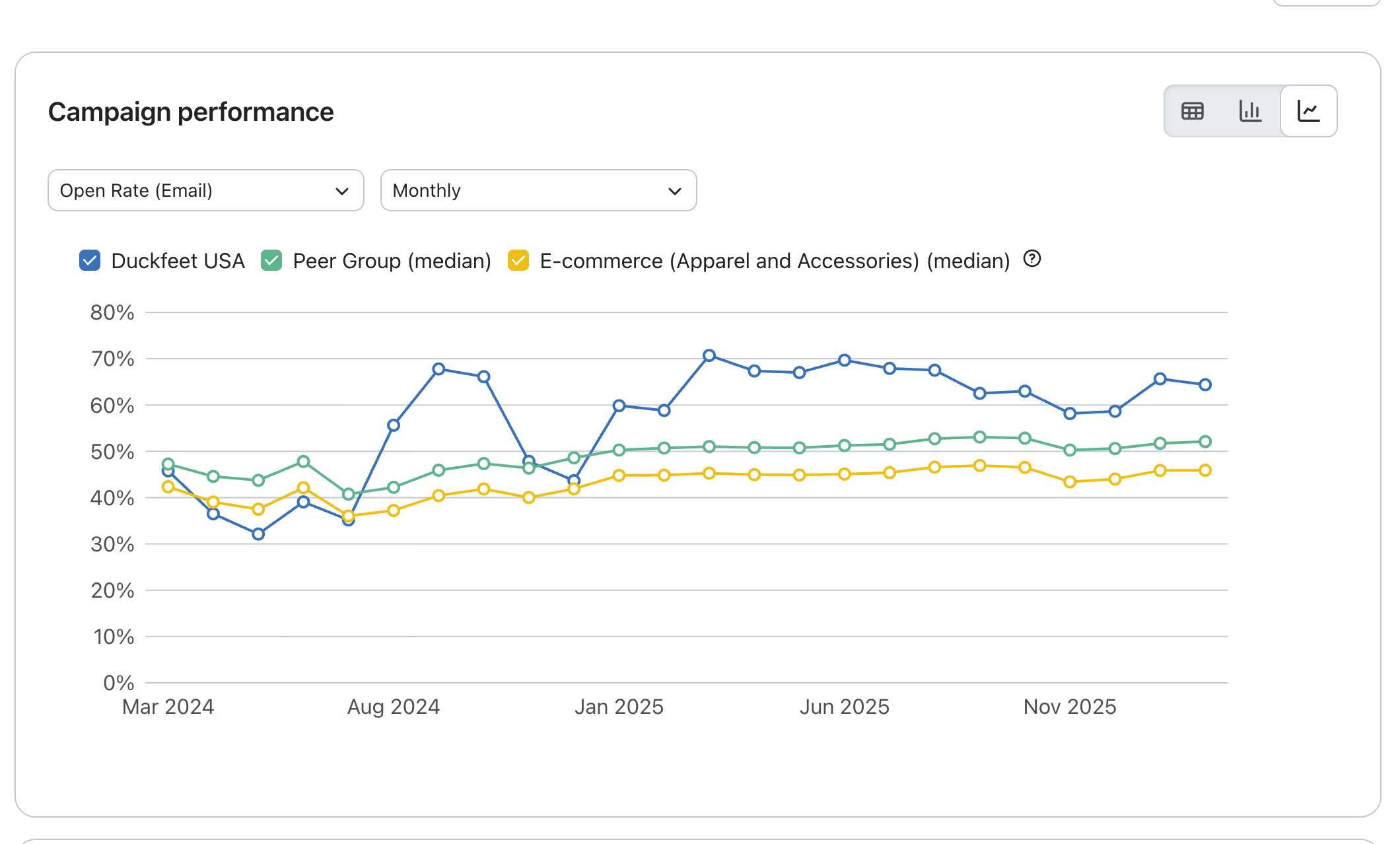Click the Jun 2025 x-axis label
The width and height of the screenshot is (1400, 844).
[845, 707]
